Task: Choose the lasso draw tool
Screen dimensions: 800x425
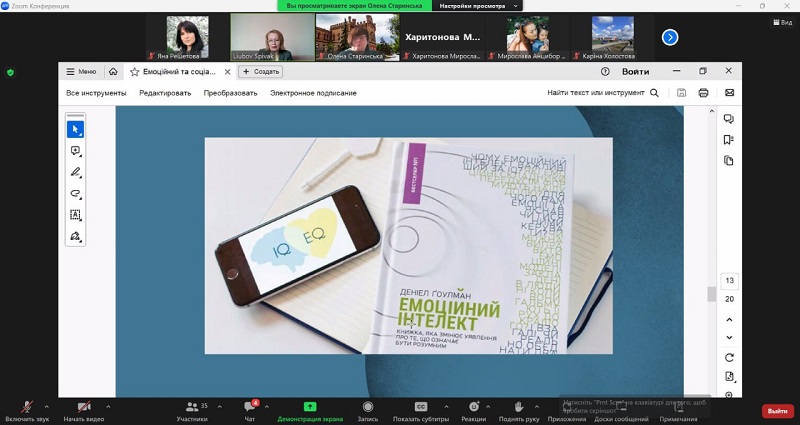Action: pos(75,193)
